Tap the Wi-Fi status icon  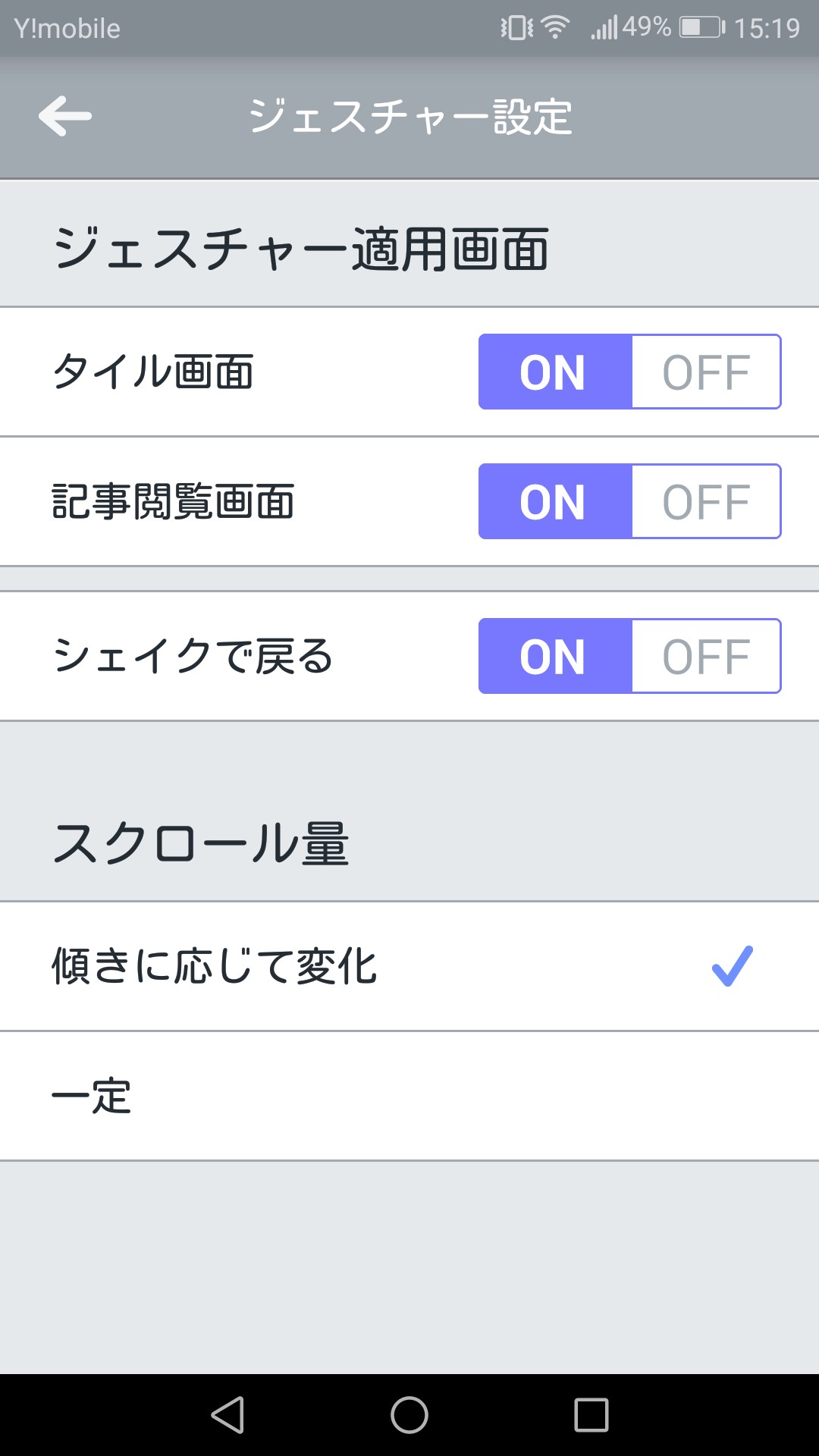pyautogui.click(x=556, y=28)
